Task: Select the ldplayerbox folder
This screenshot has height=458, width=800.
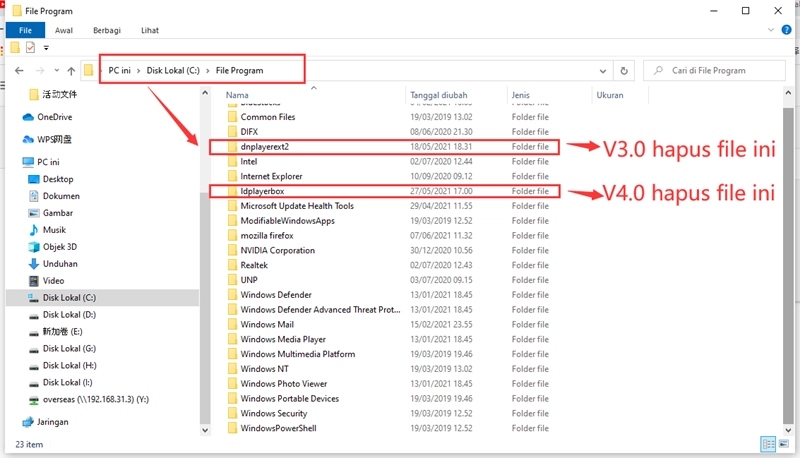Action: pyautogui.click(x=262, y=191)
